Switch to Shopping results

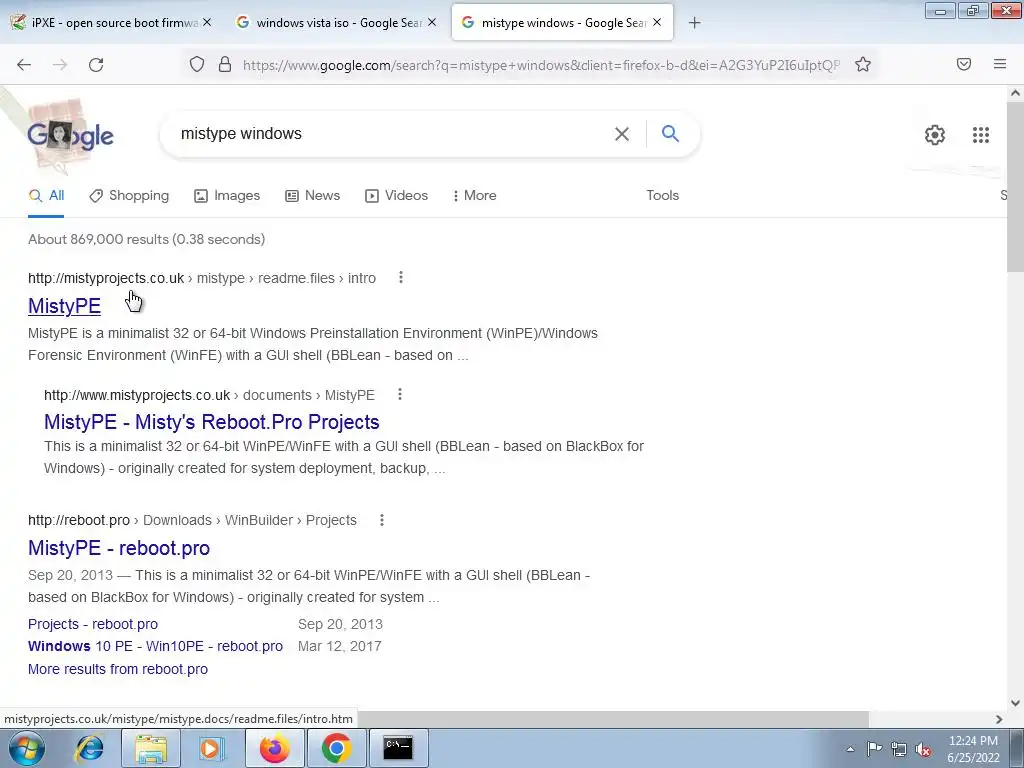point(129,195)
